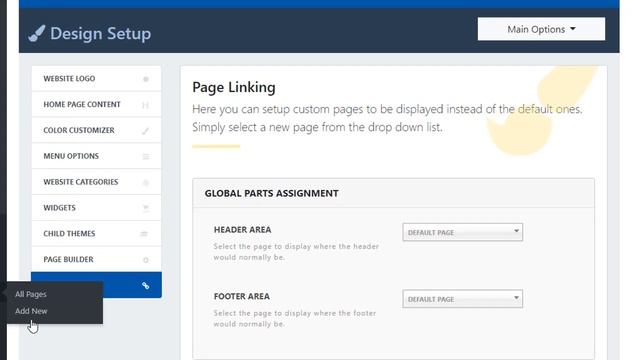Choose All Pages in the flyout menu

31,294
